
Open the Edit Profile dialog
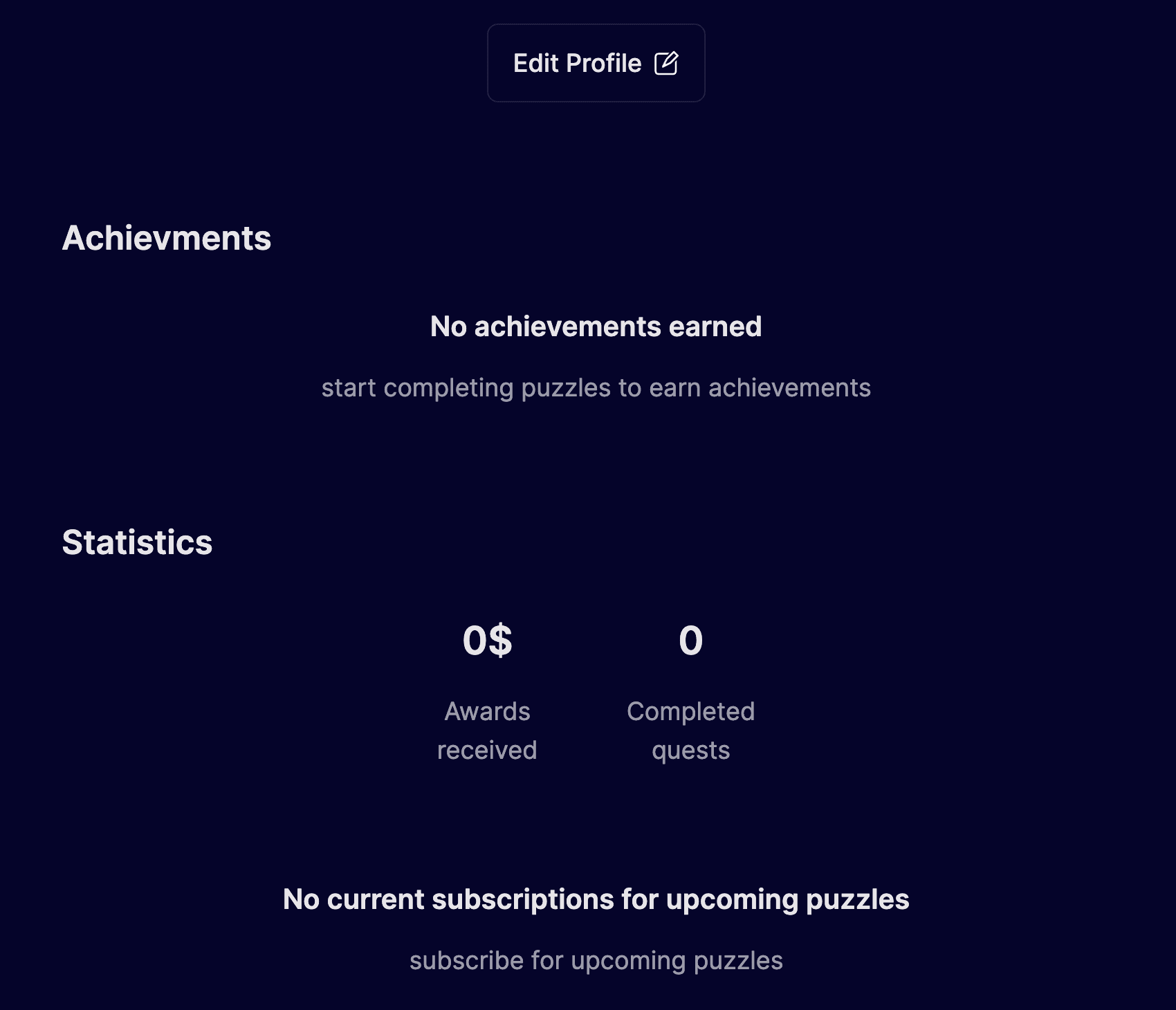tap(596, 63)
